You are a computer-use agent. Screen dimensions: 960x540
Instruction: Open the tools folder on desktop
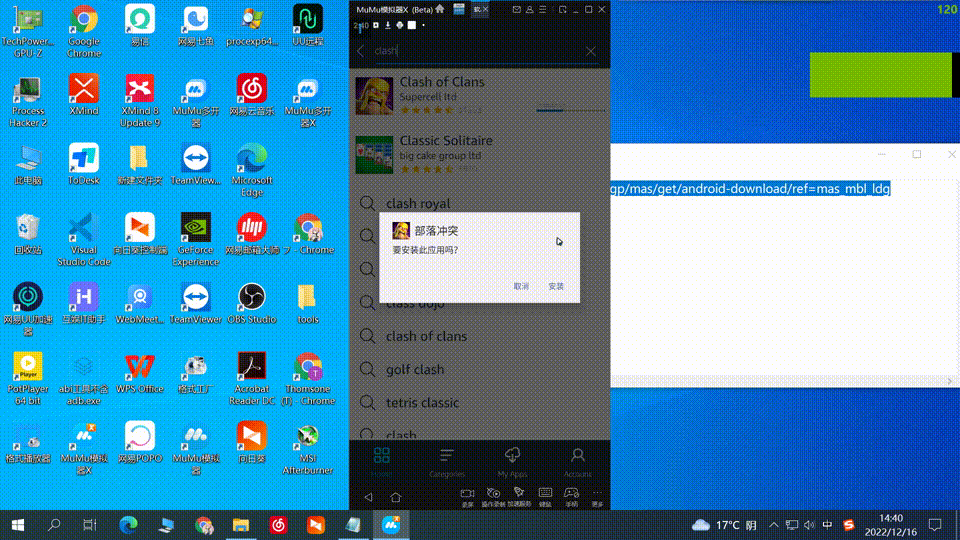coord(307,303)
